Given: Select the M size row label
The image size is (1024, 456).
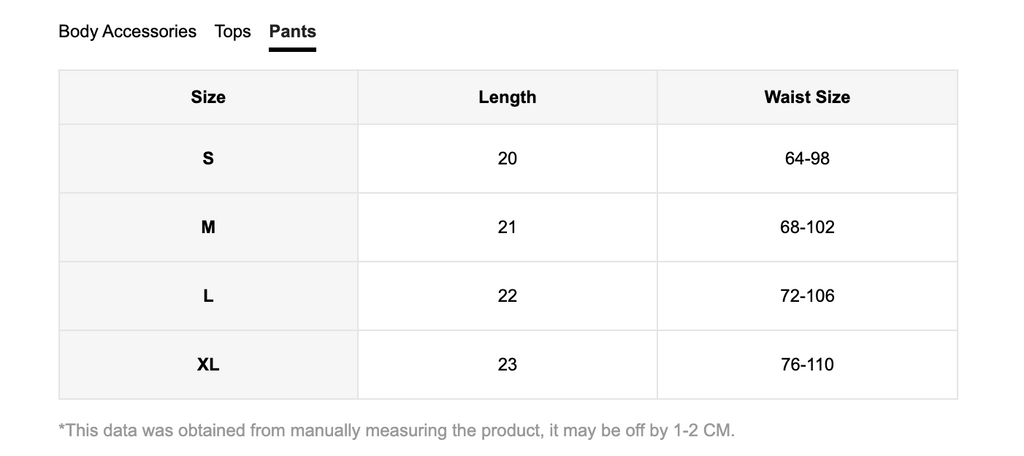Looking at the screenshot, I should click(x=208, y=227).
